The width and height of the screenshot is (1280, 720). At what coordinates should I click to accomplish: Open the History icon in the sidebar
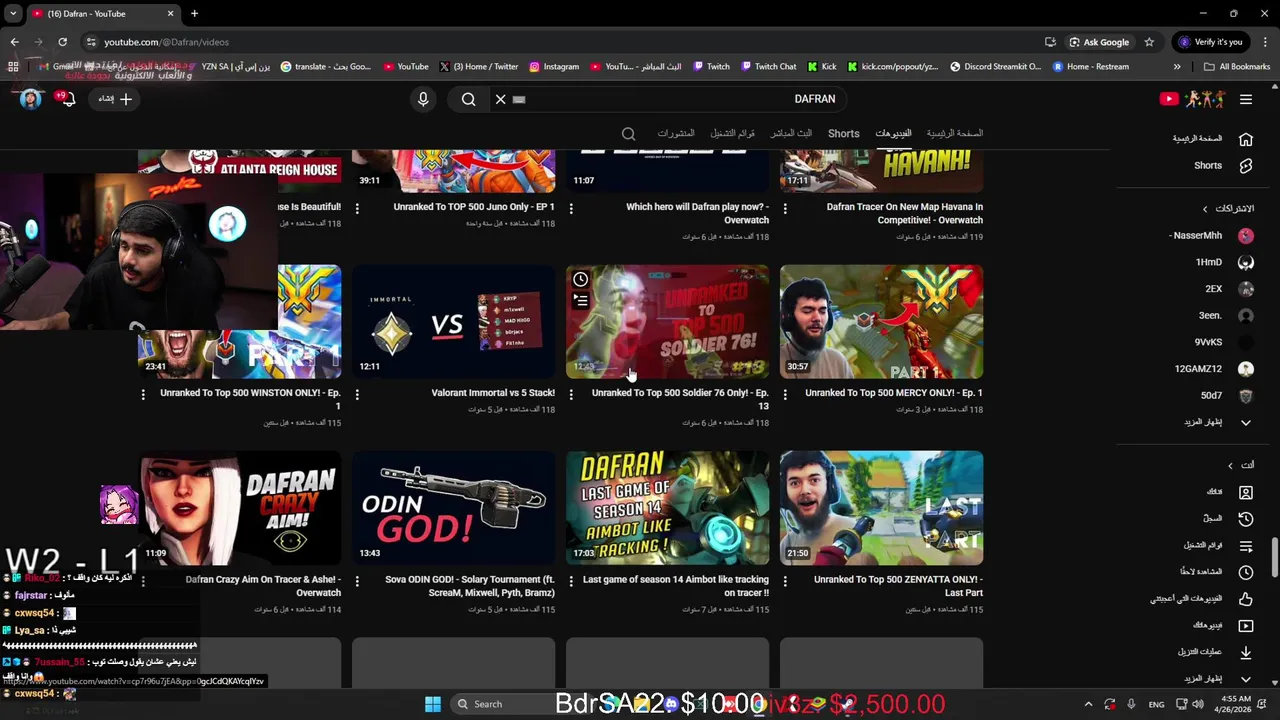[1246, 519]
